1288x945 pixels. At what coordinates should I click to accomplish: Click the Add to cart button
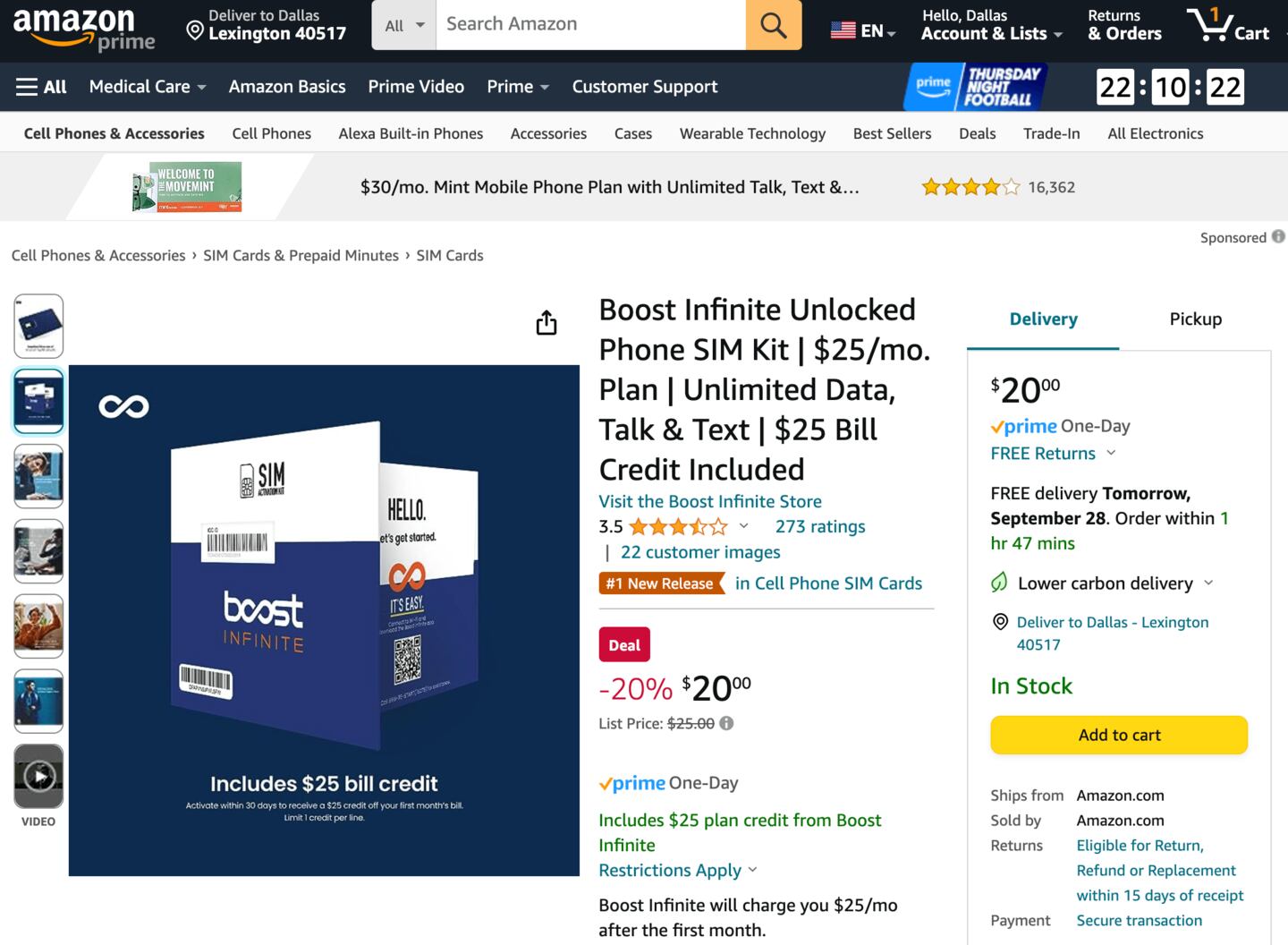[1118, 735]
